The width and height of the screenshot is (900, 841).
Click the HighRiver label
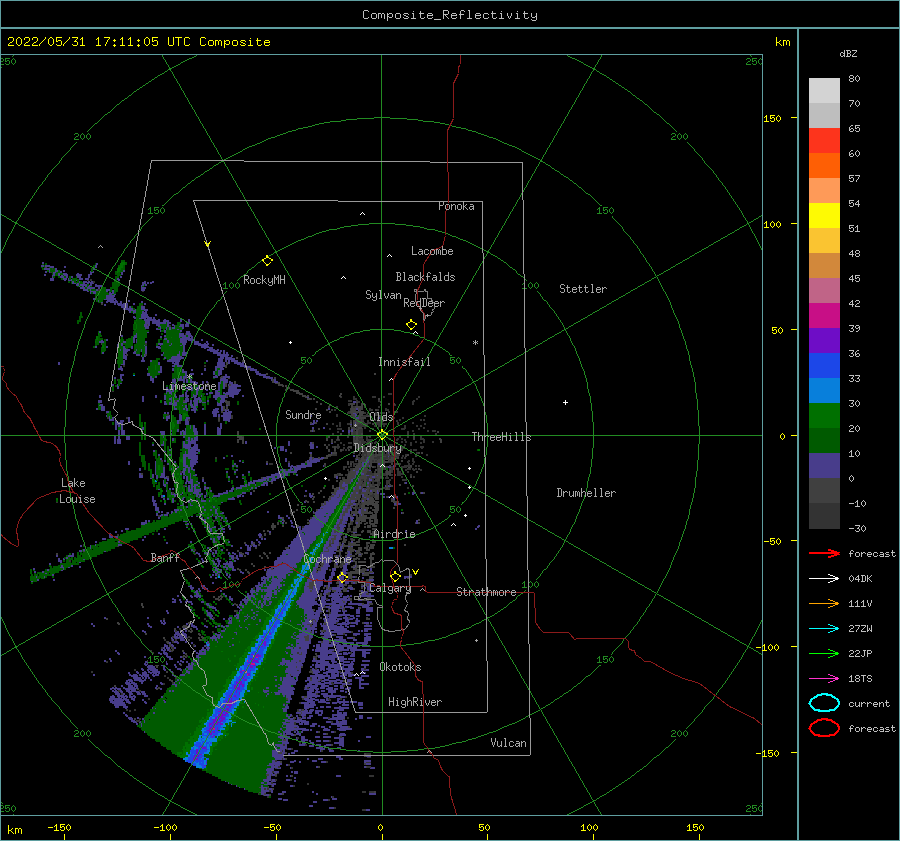click(x=415, y=702)
